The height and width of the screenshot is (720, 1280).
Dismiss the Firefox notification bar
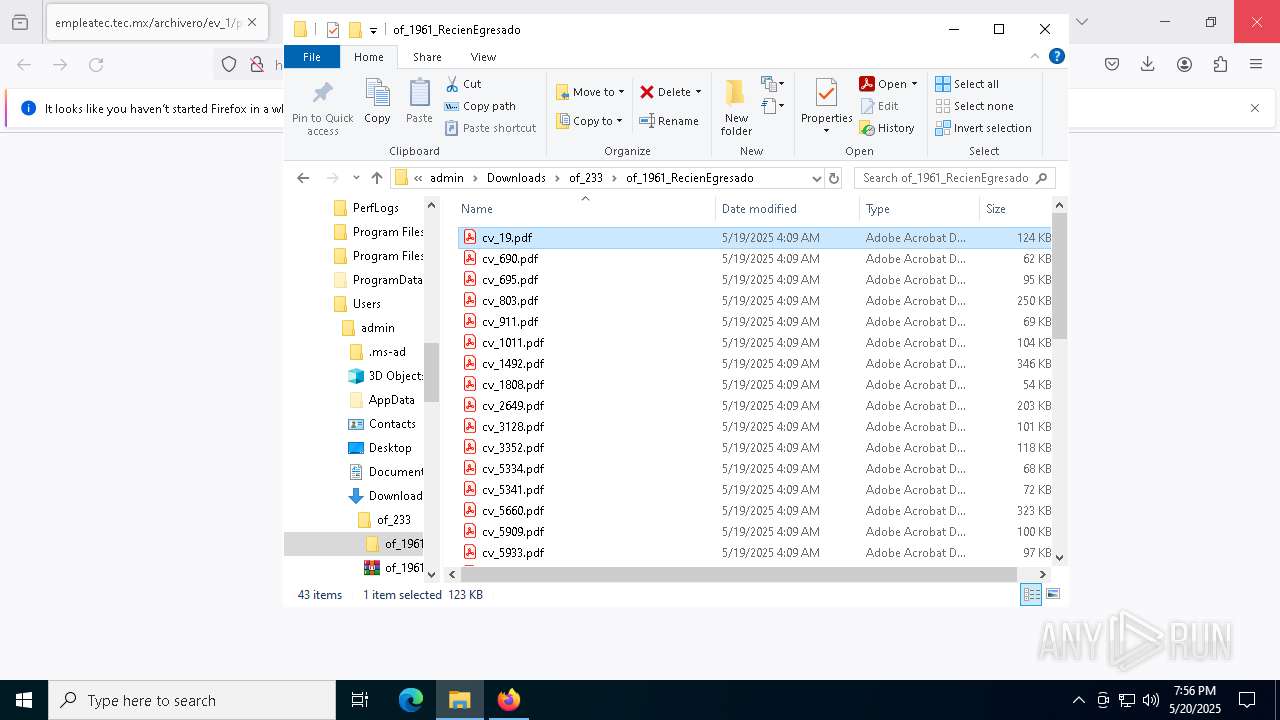coord(1255,108)
